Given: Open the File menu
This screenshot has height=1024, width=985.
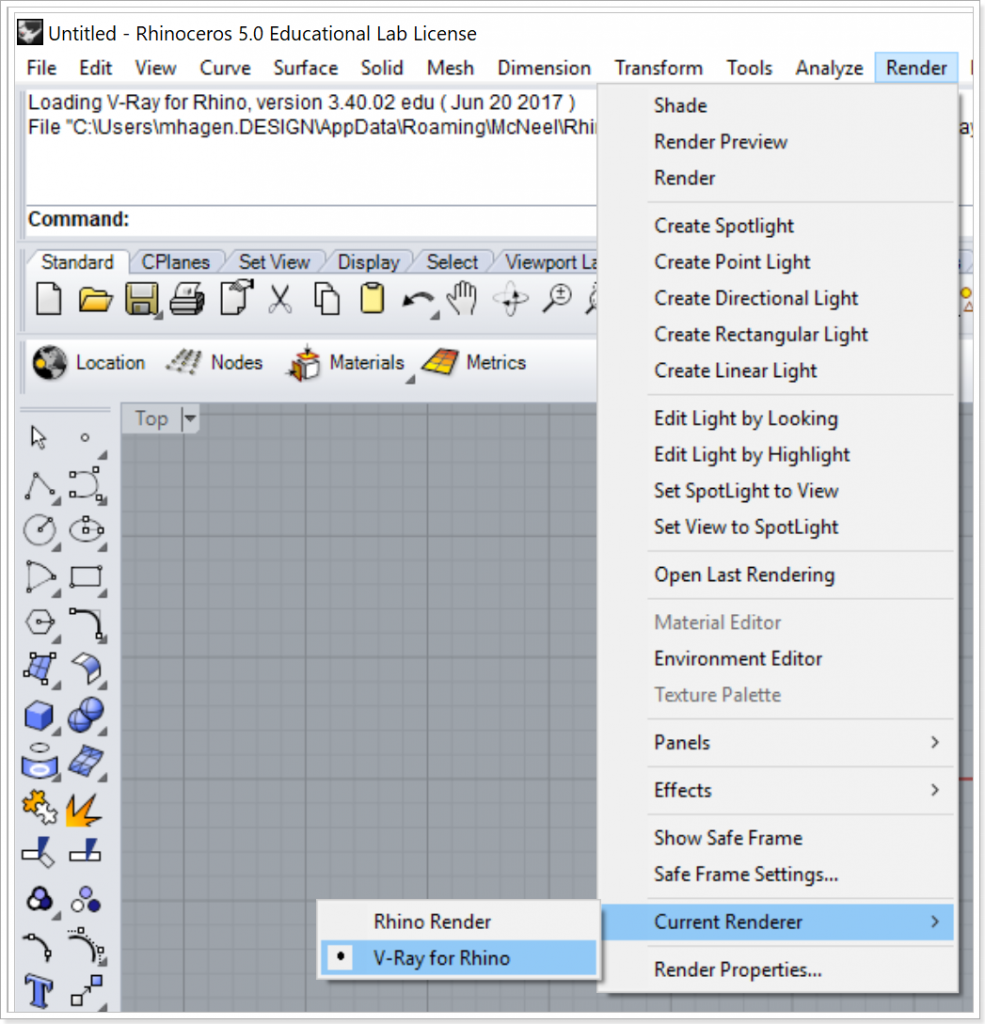Looking at the screenshot, I should point(41,68).
